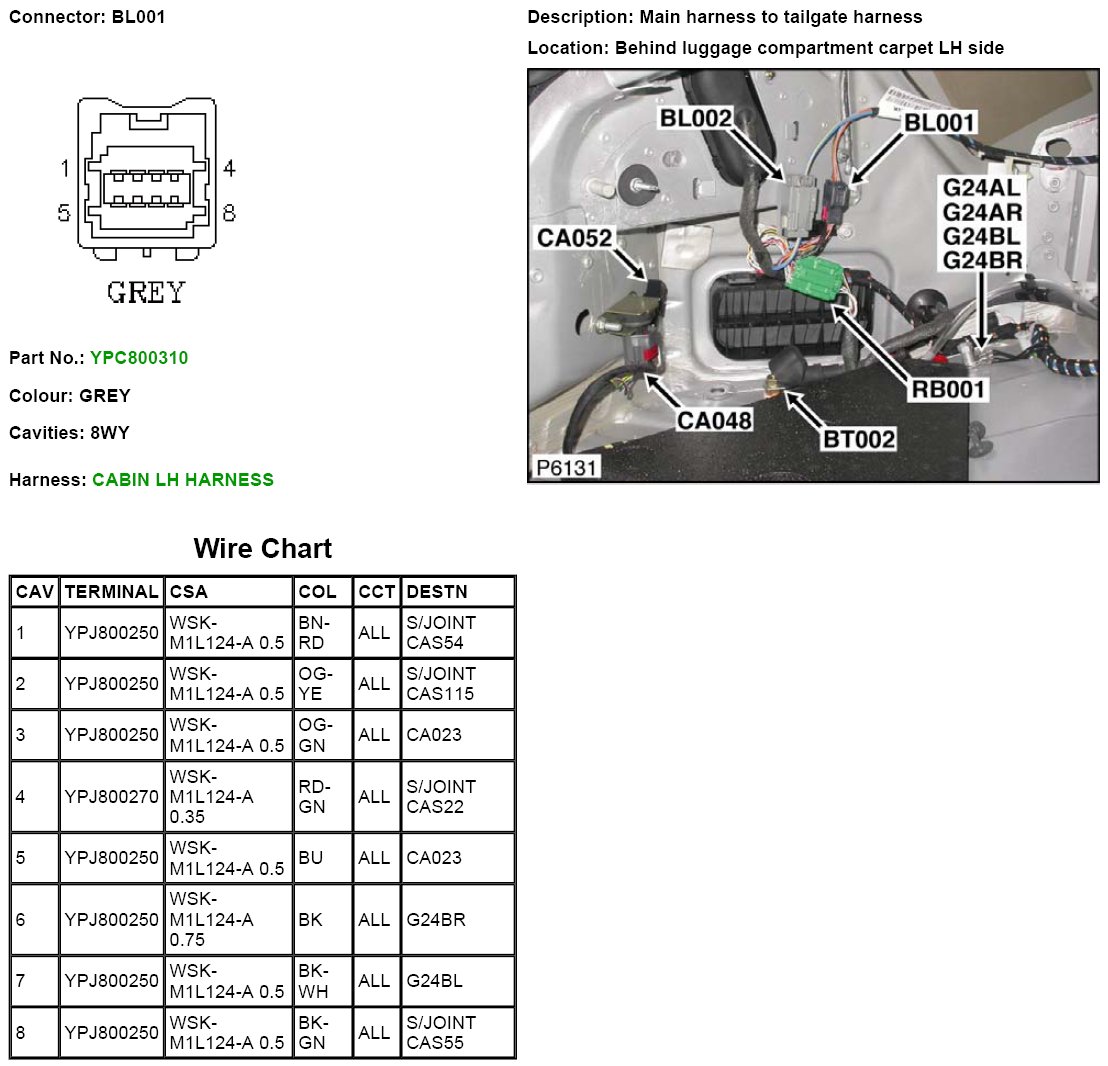Click the BK-WH colour cell

click(323, 981)
